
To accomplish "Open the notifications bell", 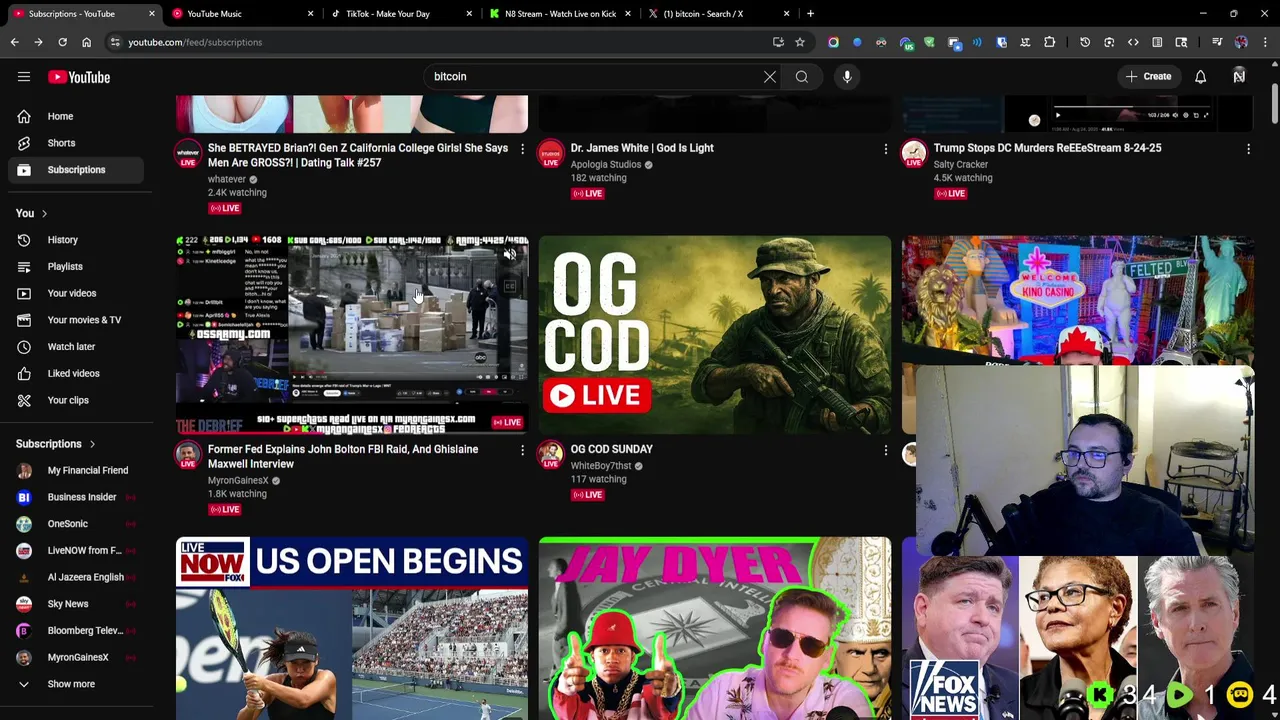I will tap(1200, 77).
